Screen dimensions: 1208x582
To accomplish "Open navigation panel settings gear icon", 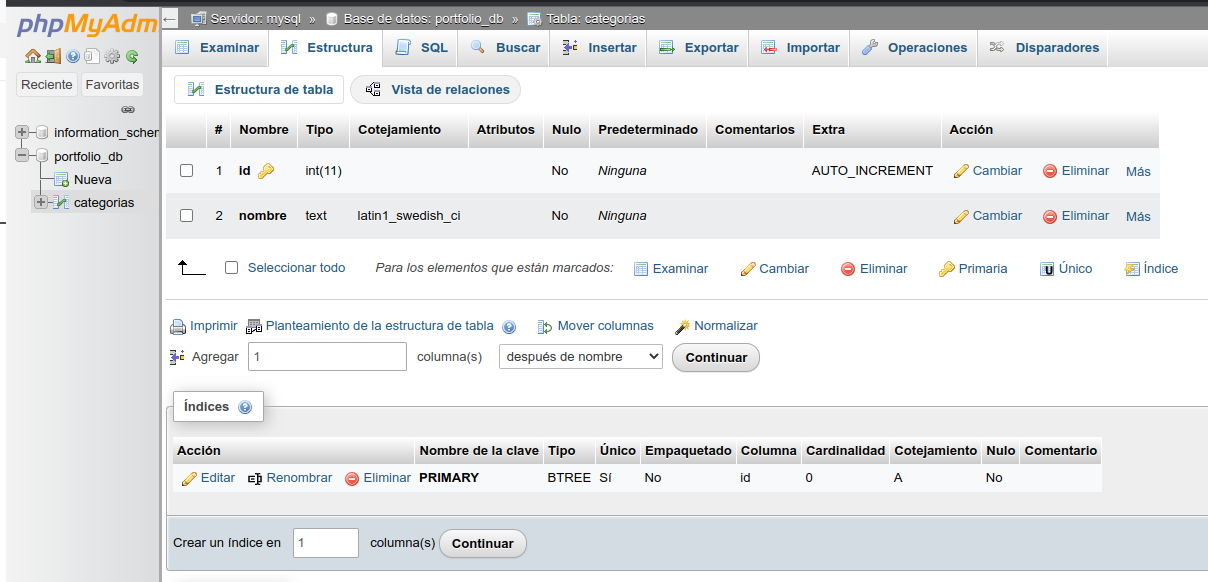I will (x=112, y=56).
